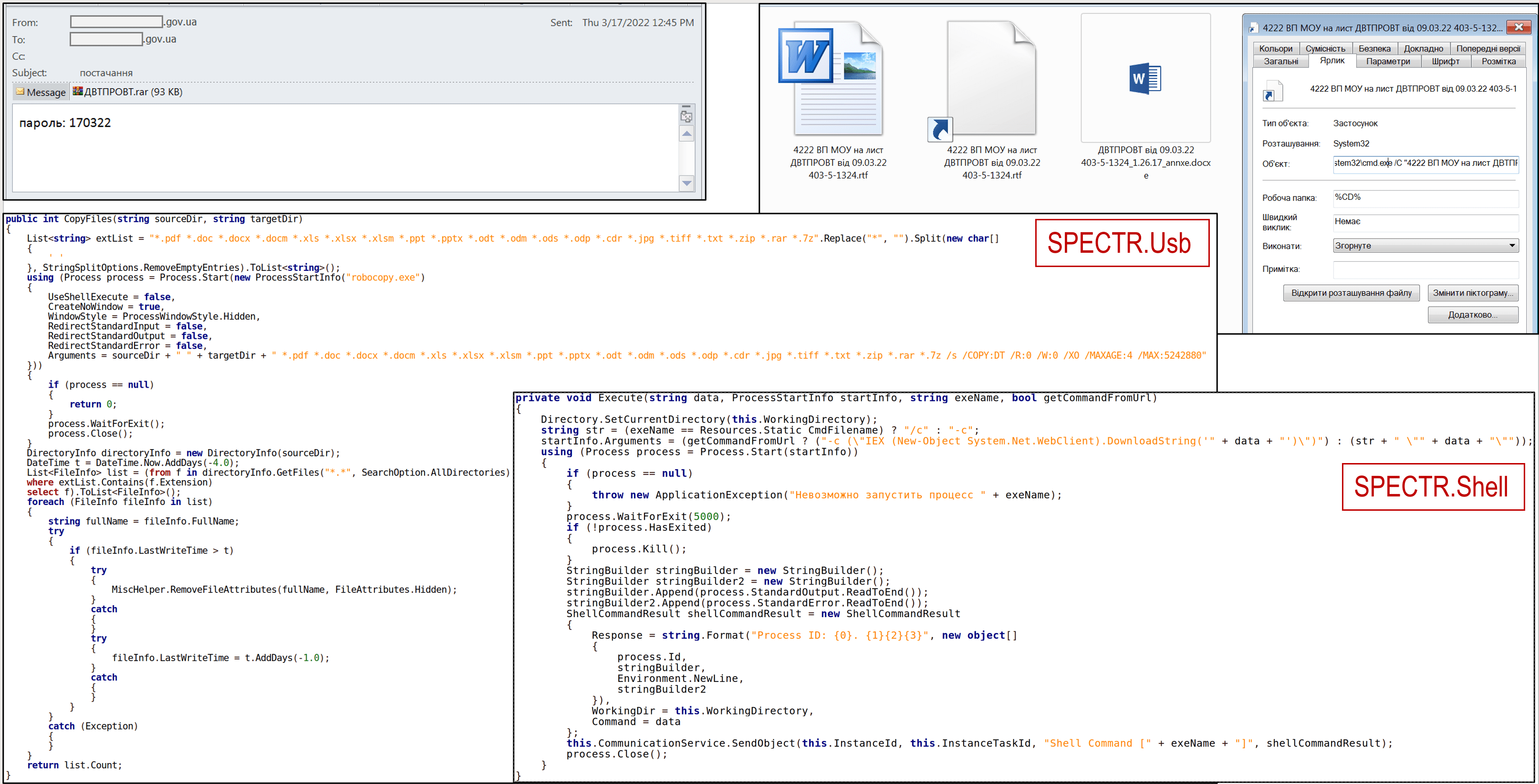Click the ДВТПРОВТ.rar attachment icon
Image resolution: width=1539 pixels, height=784 pixels.
(x=78, y=92)
